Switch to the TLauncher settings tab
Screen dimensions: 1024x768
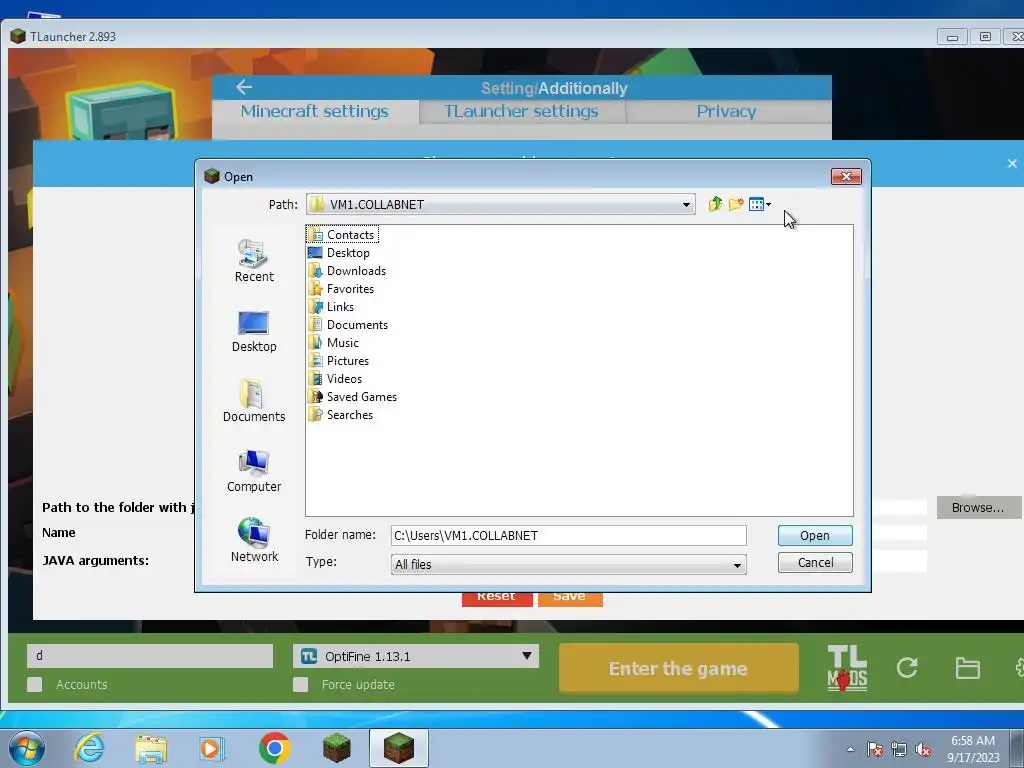coord(521,112)
